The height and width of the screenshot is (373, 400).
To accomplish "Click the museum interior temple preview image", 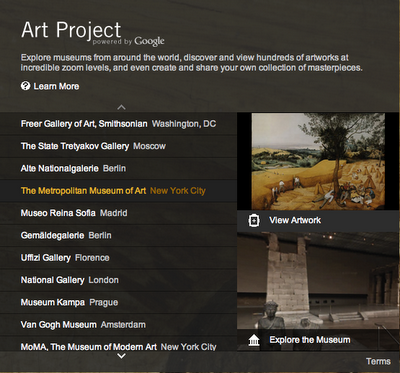I will pos(318,281).
